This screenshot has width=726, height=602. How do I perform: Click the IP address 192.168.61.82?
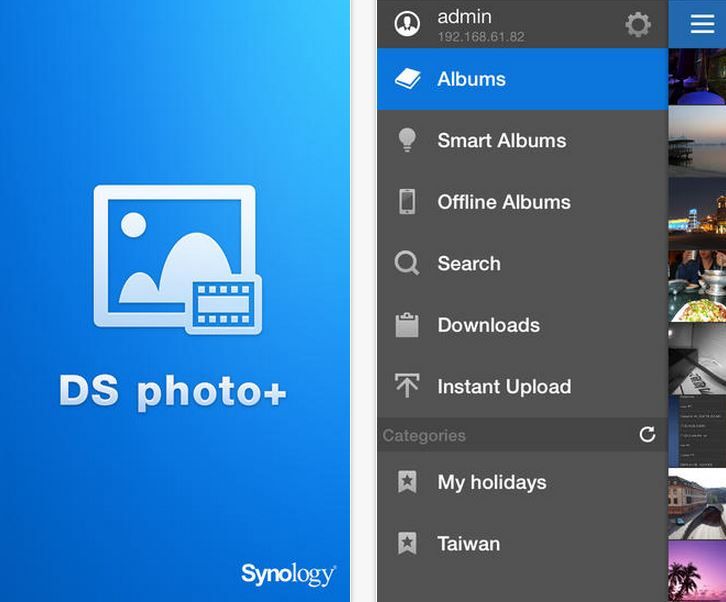click(481, 37)
